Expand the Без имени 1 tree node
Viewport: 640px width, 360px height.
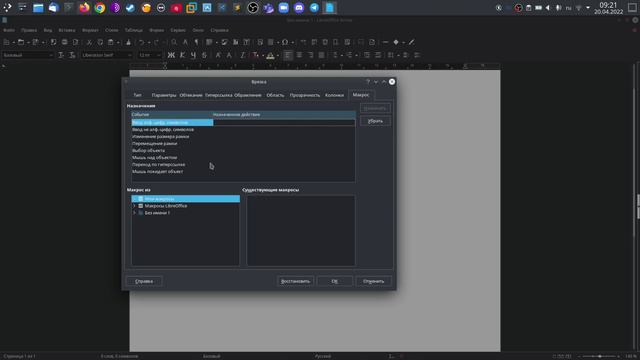point(134,213)
